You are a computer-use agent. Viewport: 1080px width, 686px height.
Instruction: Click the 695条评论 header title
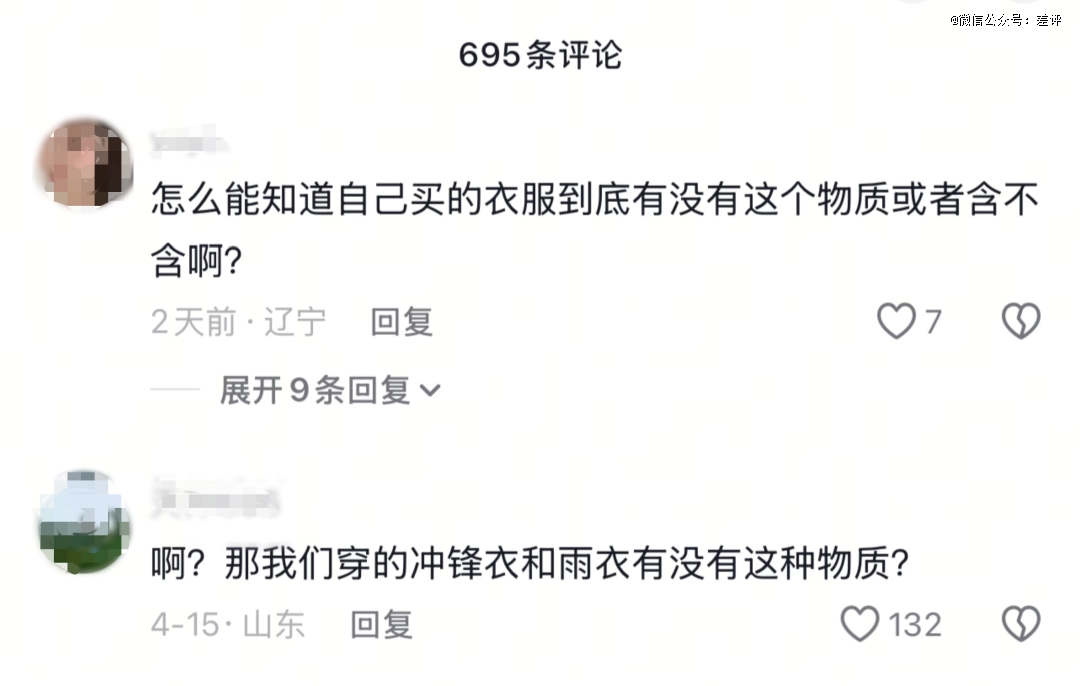540,56
